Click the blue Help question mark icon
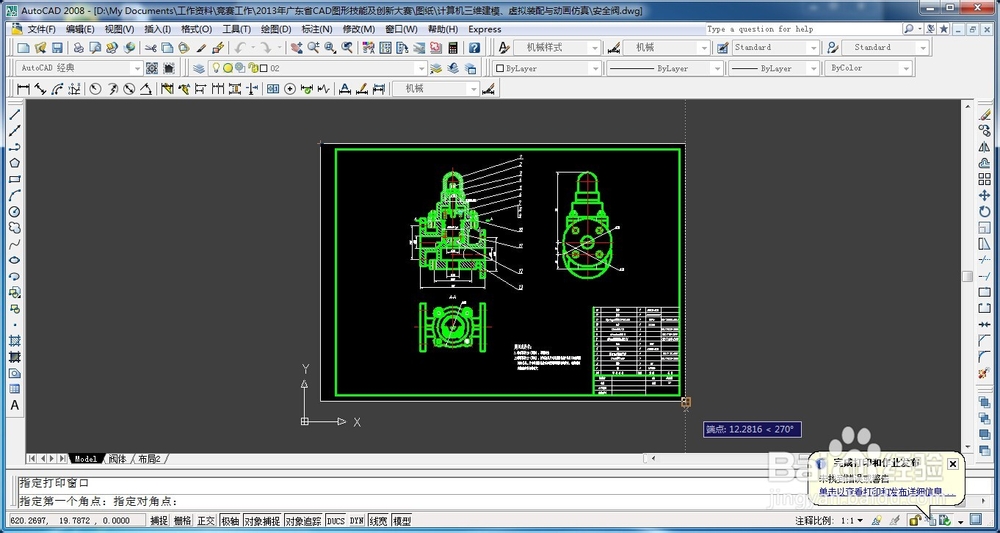The image size is (1000, 533). (x=474, y=48)
